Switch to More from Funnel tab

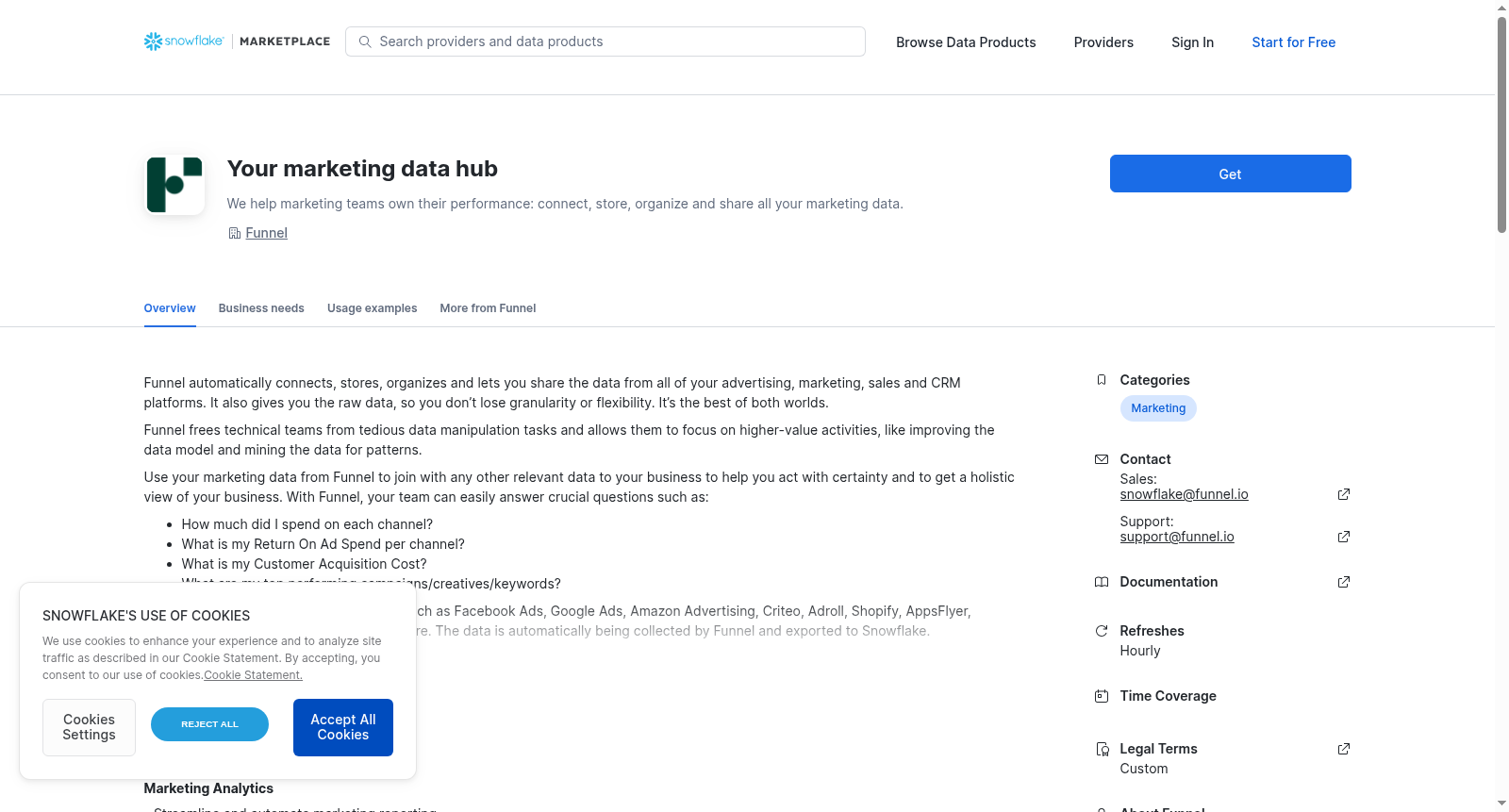click(488, 308)
